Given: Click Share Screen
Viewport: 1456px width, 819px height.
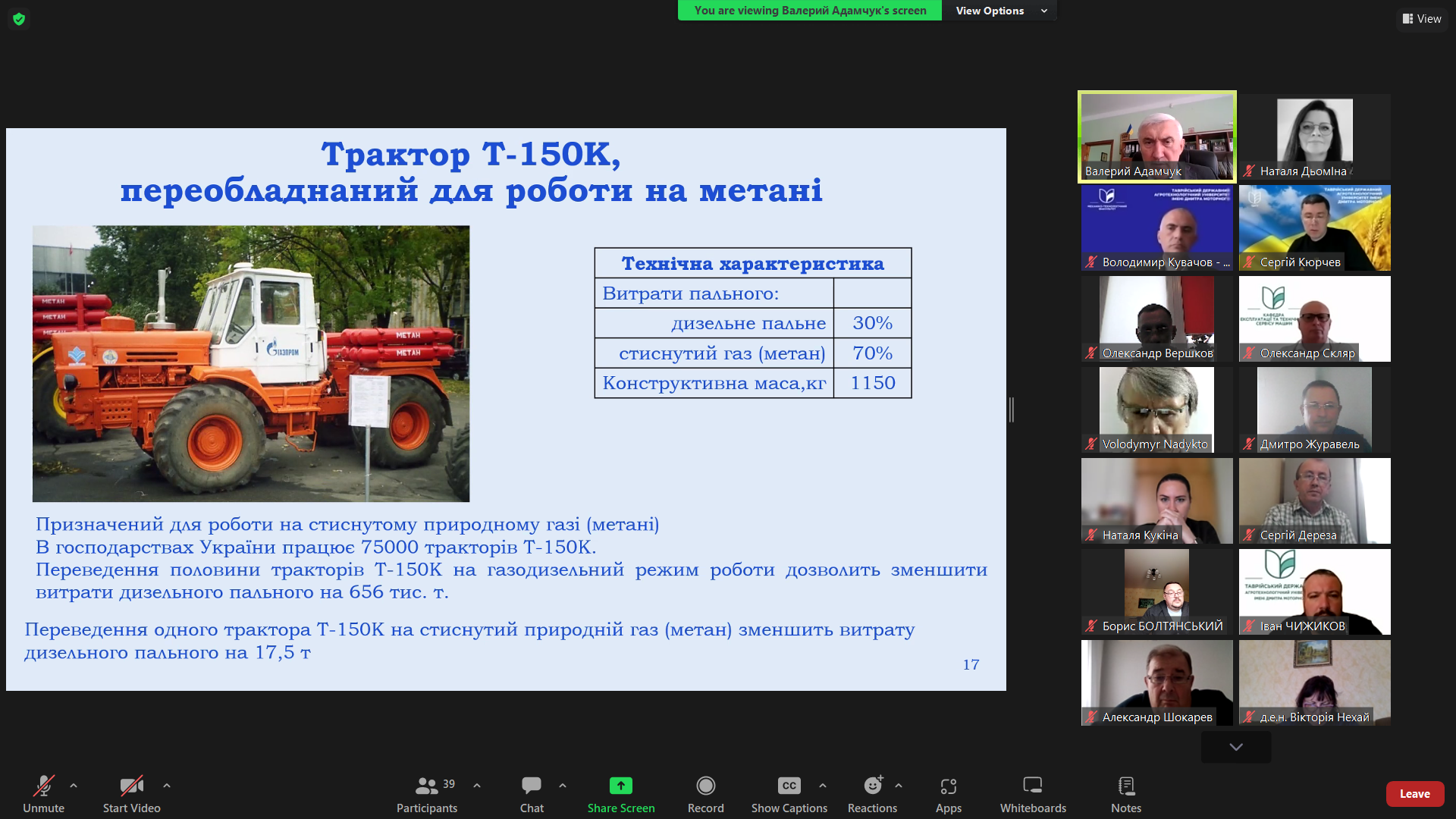Looking at the screenshot, I should [x=620, y=793].
